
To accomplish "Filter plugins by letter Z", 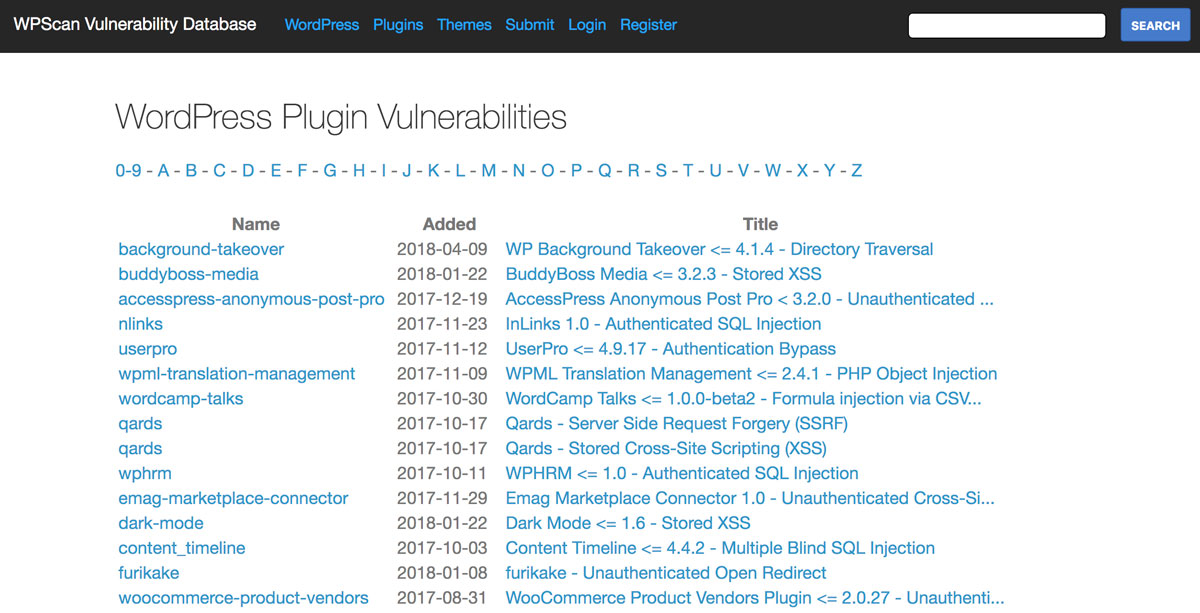I will point(856,171).
